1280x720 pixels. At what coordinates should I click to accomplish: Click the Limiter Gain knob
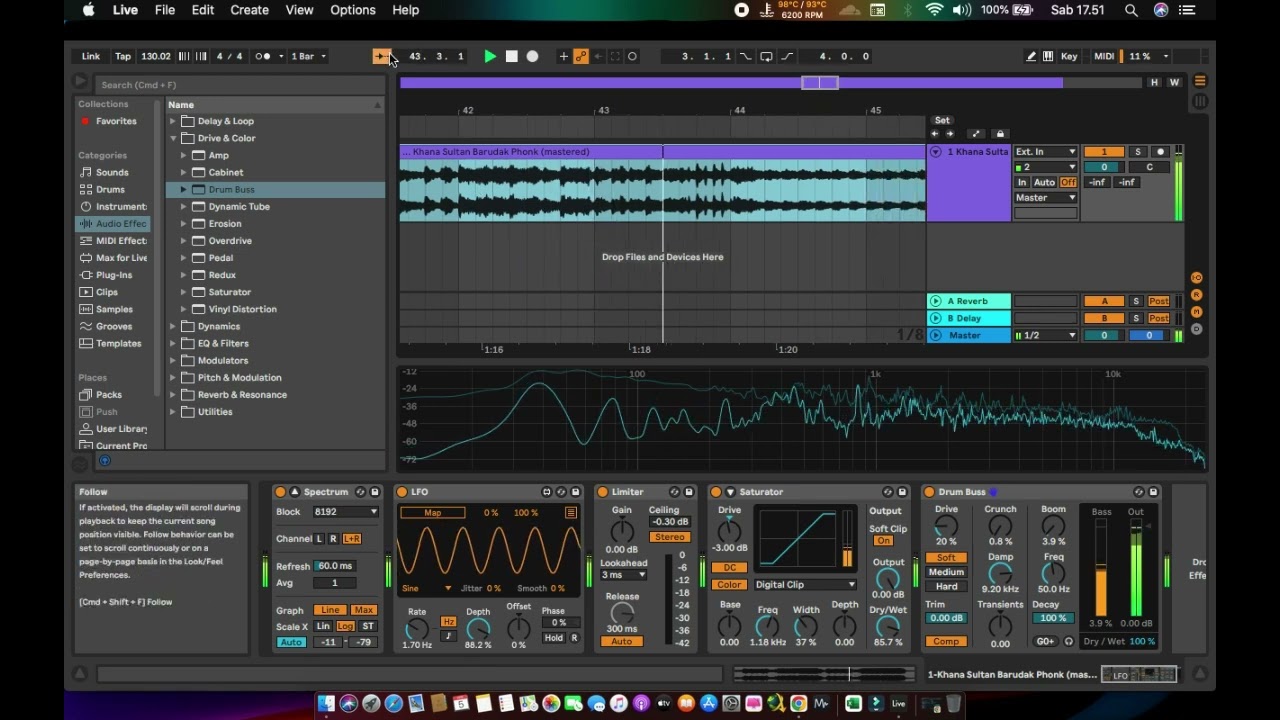coord(622,530)
